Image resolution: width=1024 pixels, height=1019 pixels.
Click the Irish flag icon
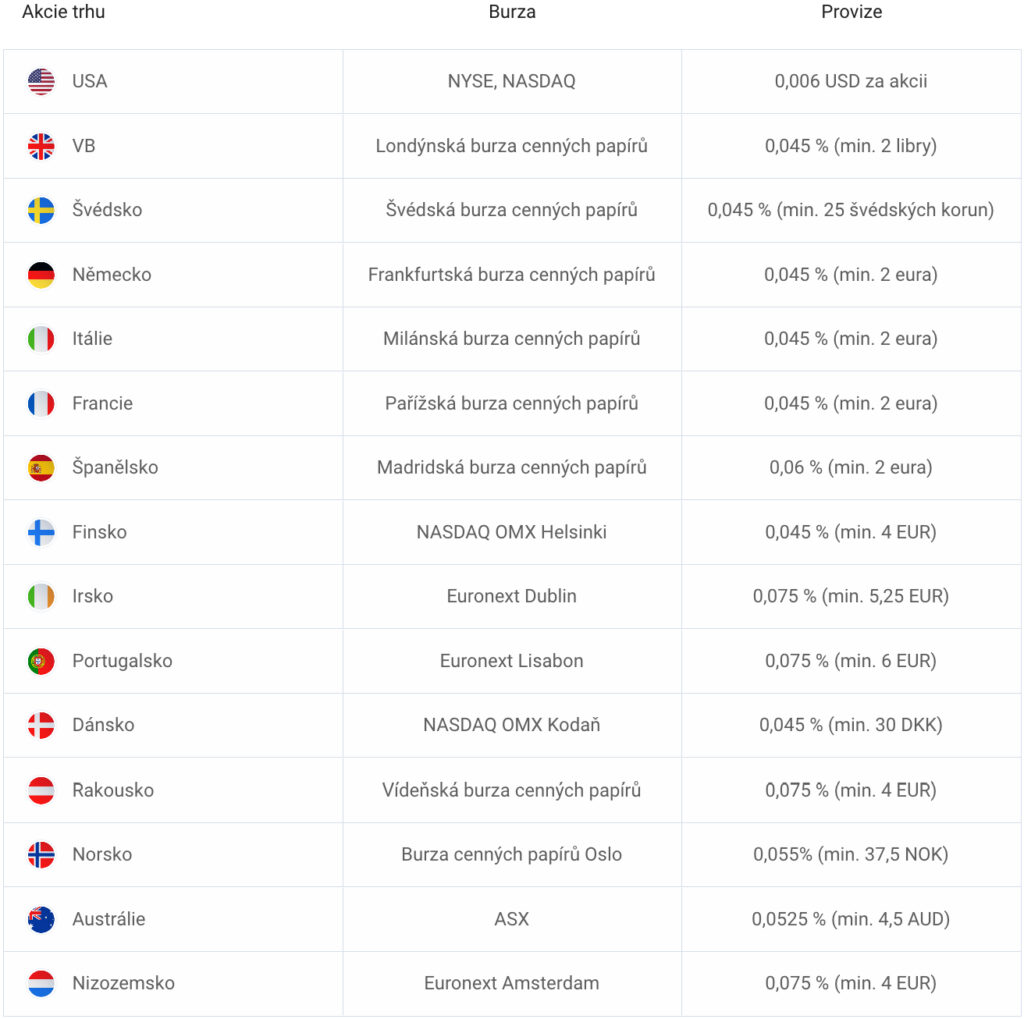pos(41,597)
